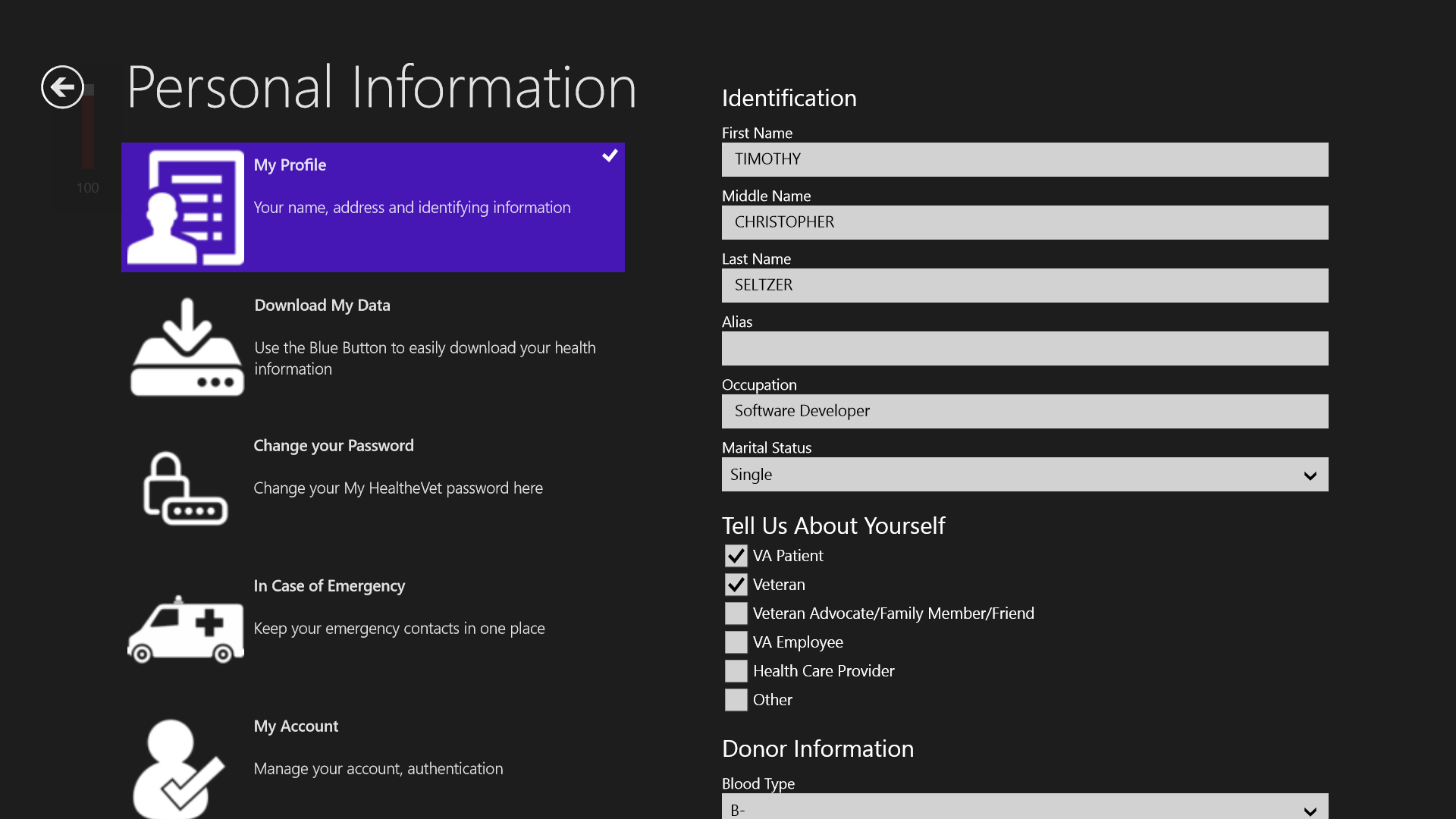The width and height of the screenshot is (1456, 819).
Task: Uncheck the VA Patient checkbox
Action: (736, 556)
